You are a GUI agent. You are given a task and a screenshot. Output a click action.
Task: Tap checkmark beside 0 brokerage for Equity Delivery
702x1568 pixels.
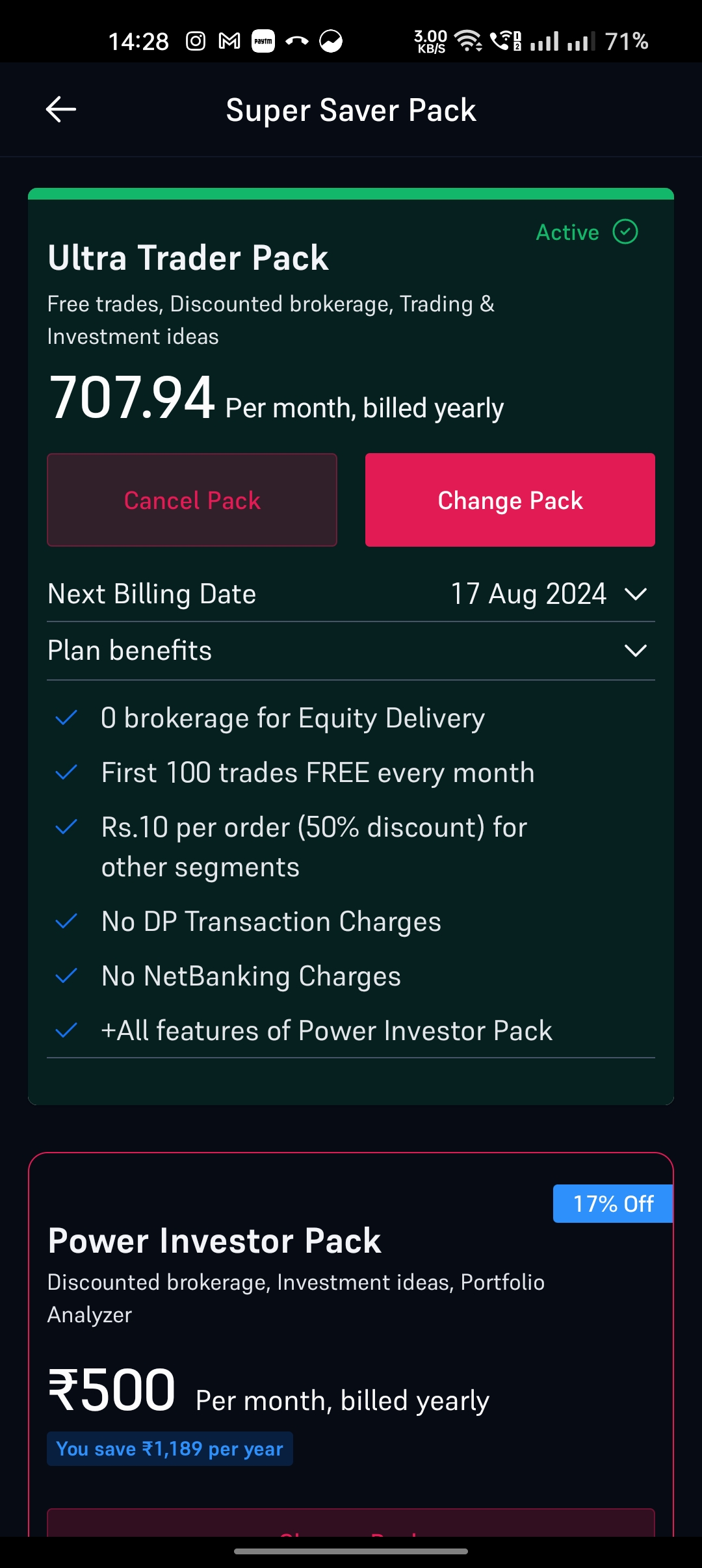66,718
